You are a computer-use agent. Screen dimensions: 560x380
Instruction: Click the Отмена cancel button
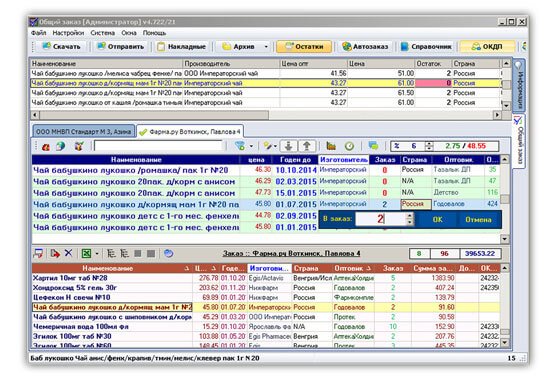click(478, 220)
